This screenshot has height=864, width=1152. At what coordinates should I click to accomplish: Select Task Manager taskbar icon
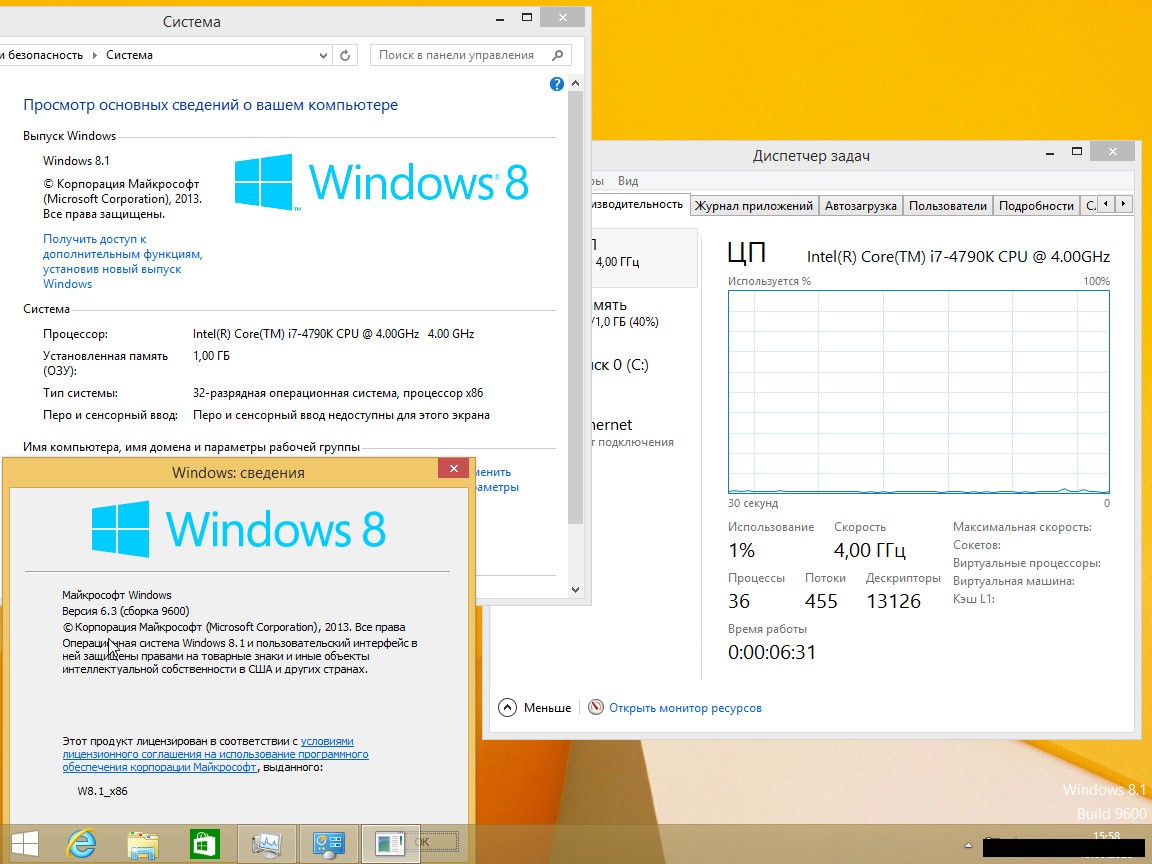[x=267, y=843]
